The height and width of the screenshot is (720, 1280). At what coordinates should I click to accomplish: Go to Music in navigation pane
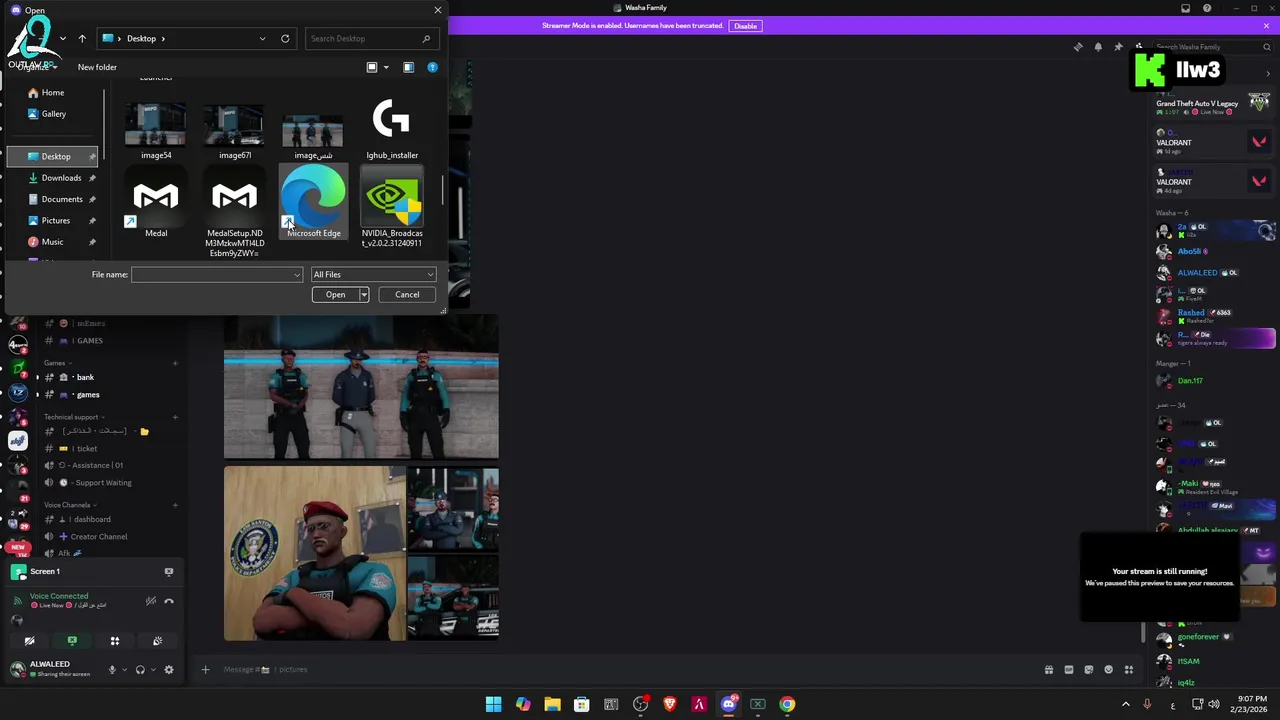pyautogui.click(x=52, y=241)
